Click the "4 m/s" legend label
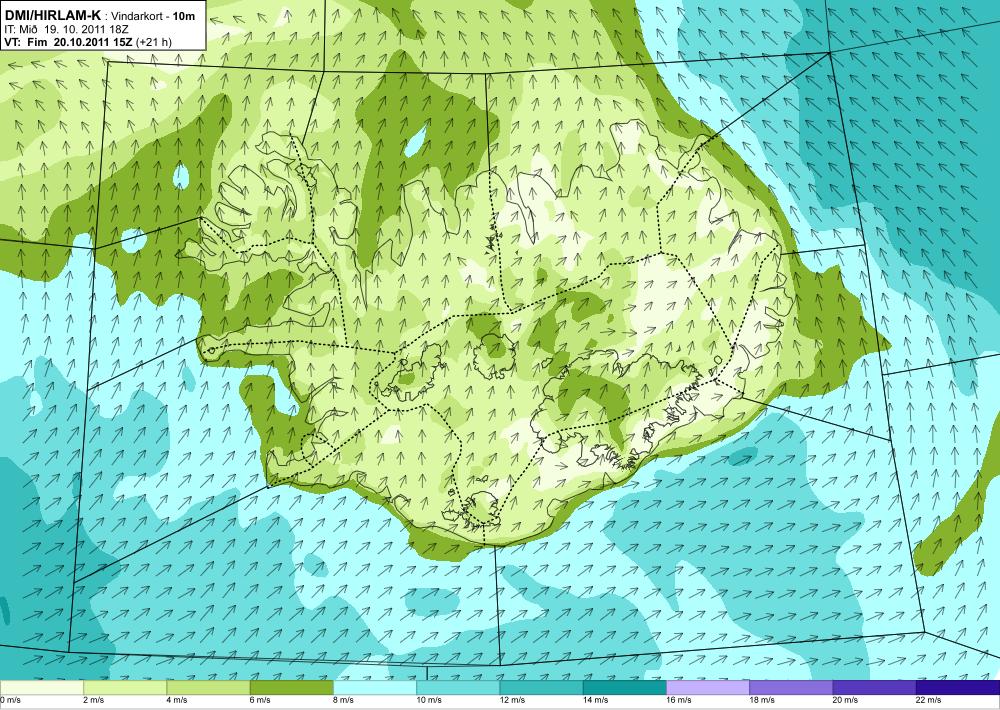The image size is (1000, 710). (177, 700)
